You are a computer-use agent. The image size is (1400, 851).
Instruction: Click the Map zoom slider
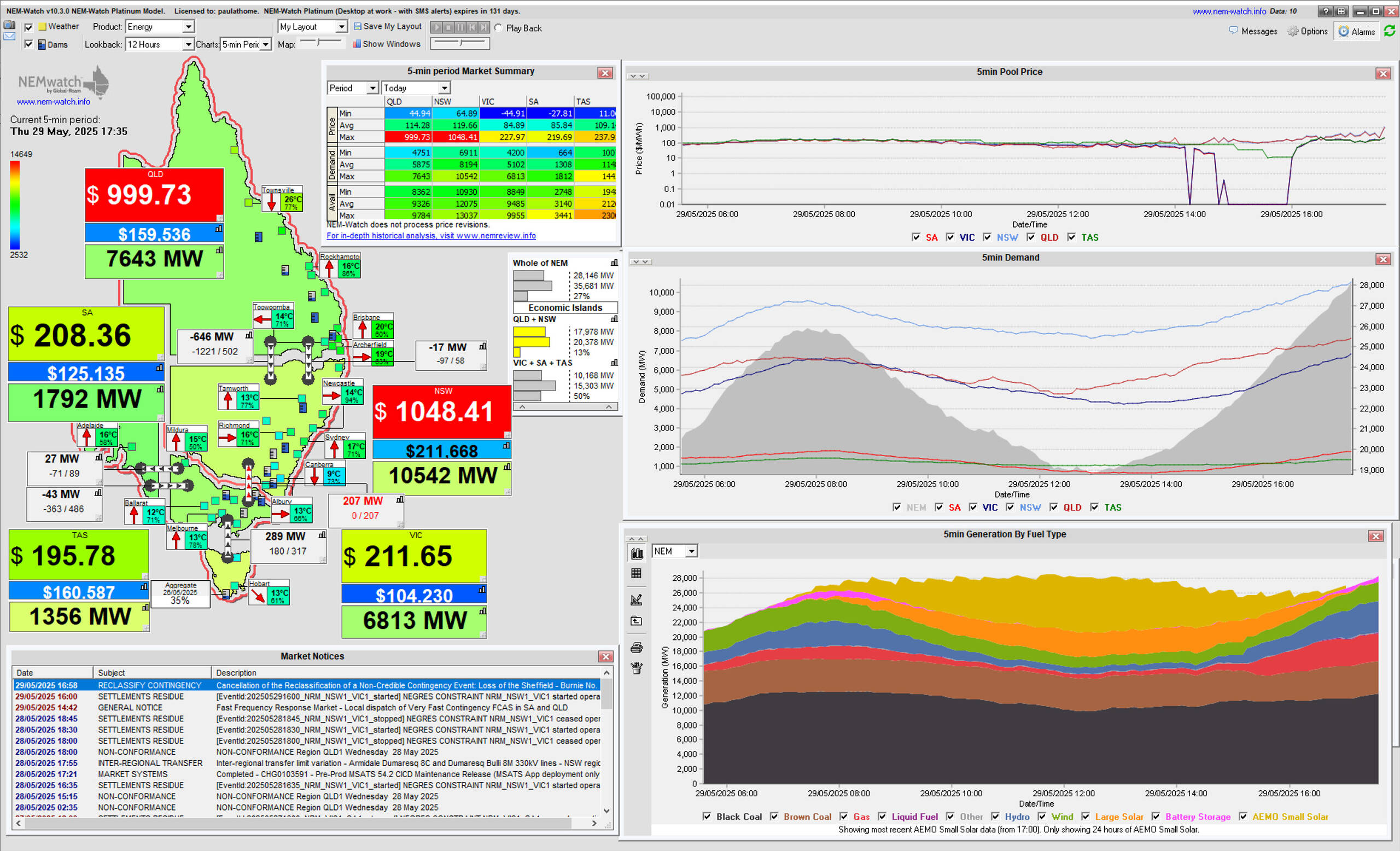pos(320,42)
